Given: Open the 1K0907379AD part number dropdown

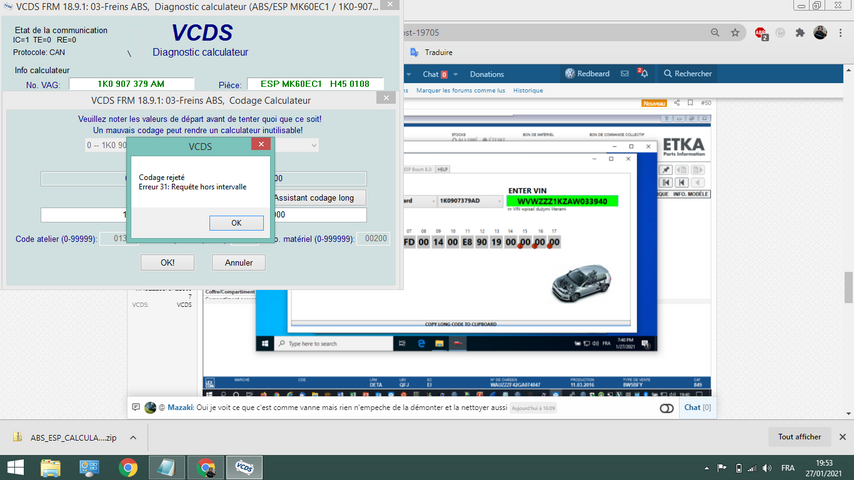Looking at the screenshot, I should [x=470, y=200].
